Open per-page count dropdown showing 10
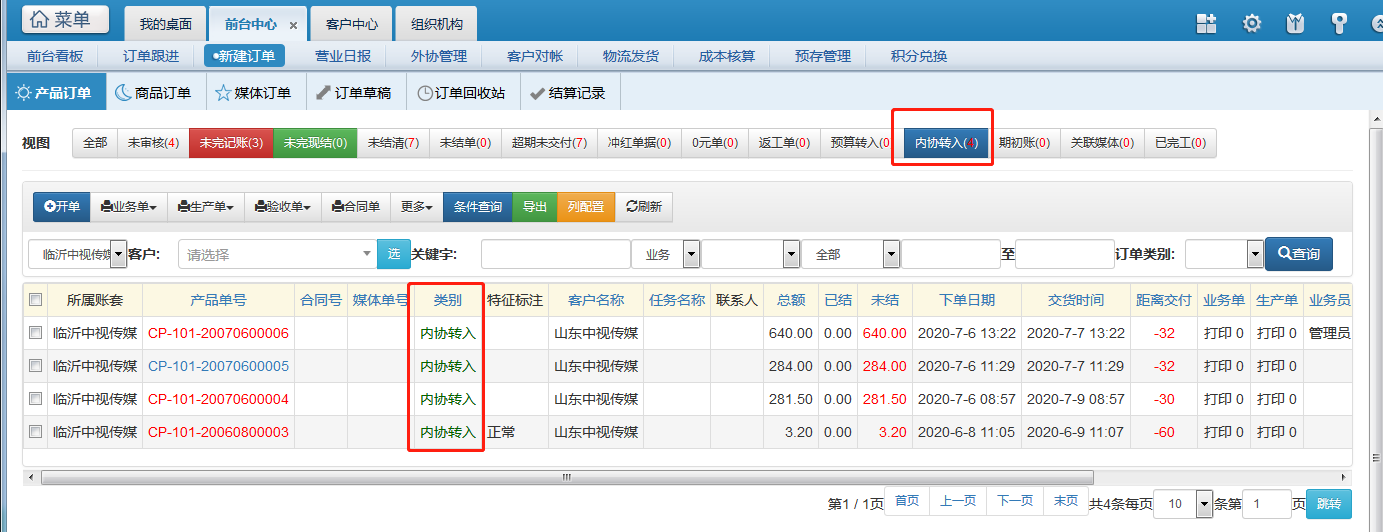This screenshot has height=532, width=1383. pyautogui.click(x=1183, y=504)
